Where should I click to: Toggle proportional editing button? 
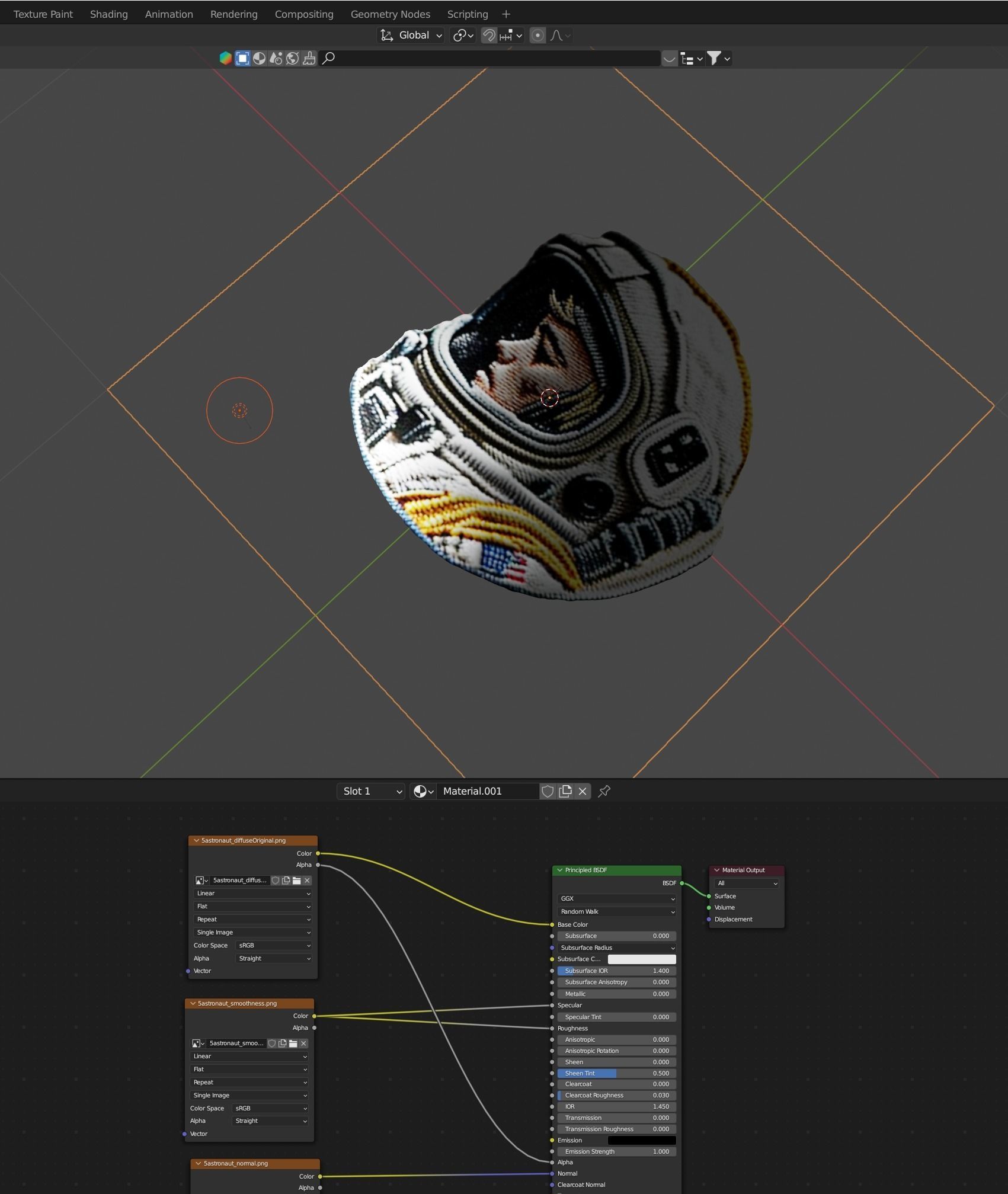tap(537, 36)
